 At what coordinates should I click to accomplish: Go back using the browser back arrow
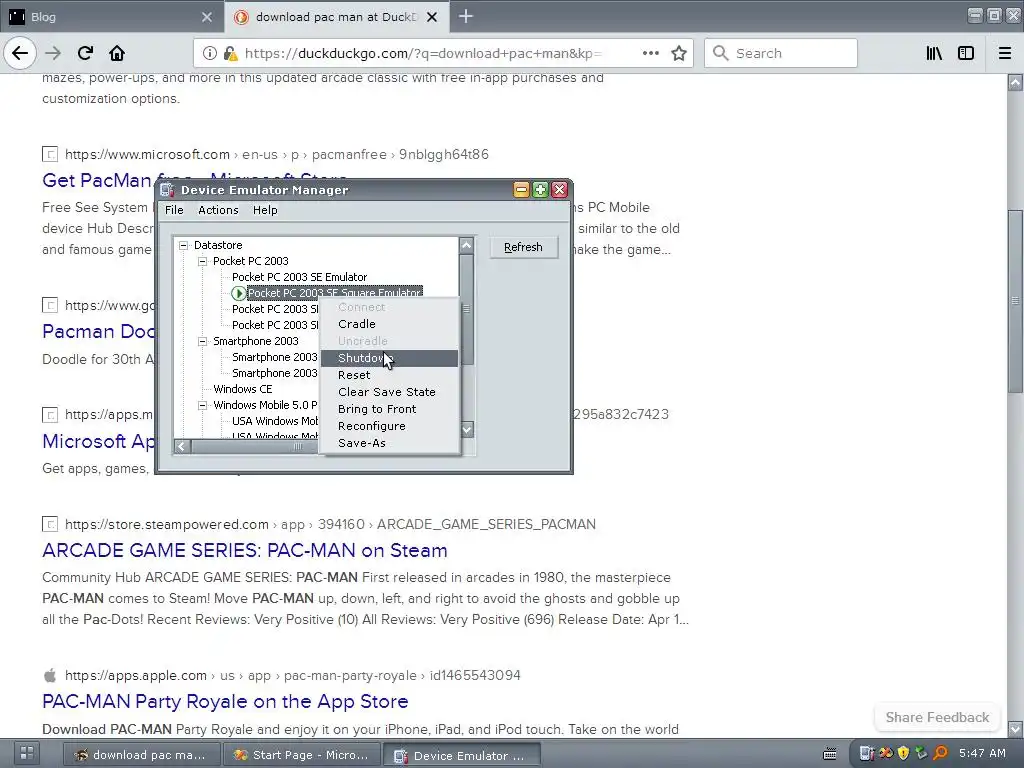point(20,53)
